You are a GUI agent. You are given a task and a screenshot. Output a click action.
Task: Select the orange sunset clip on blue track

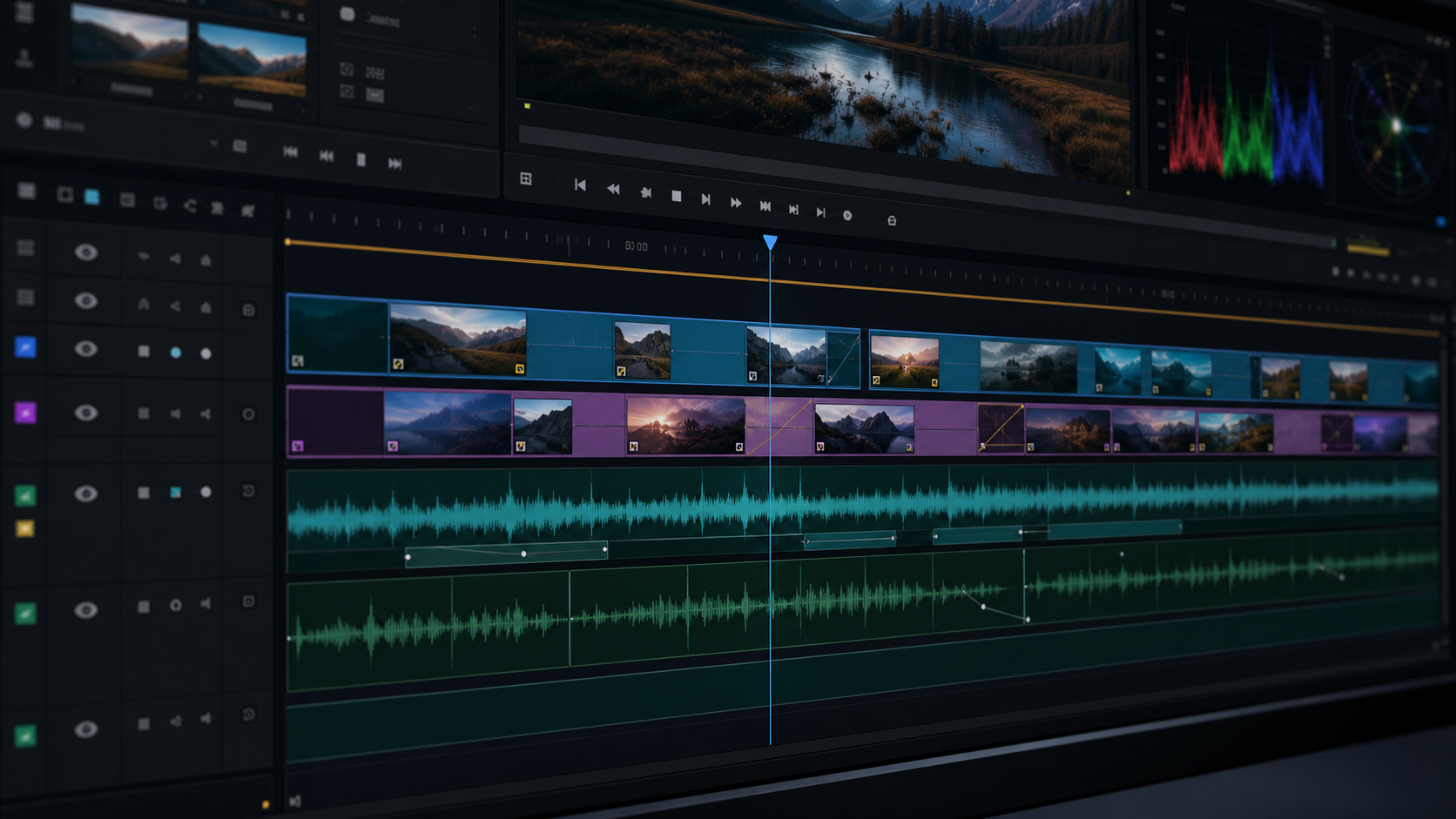tap(905, 361)
